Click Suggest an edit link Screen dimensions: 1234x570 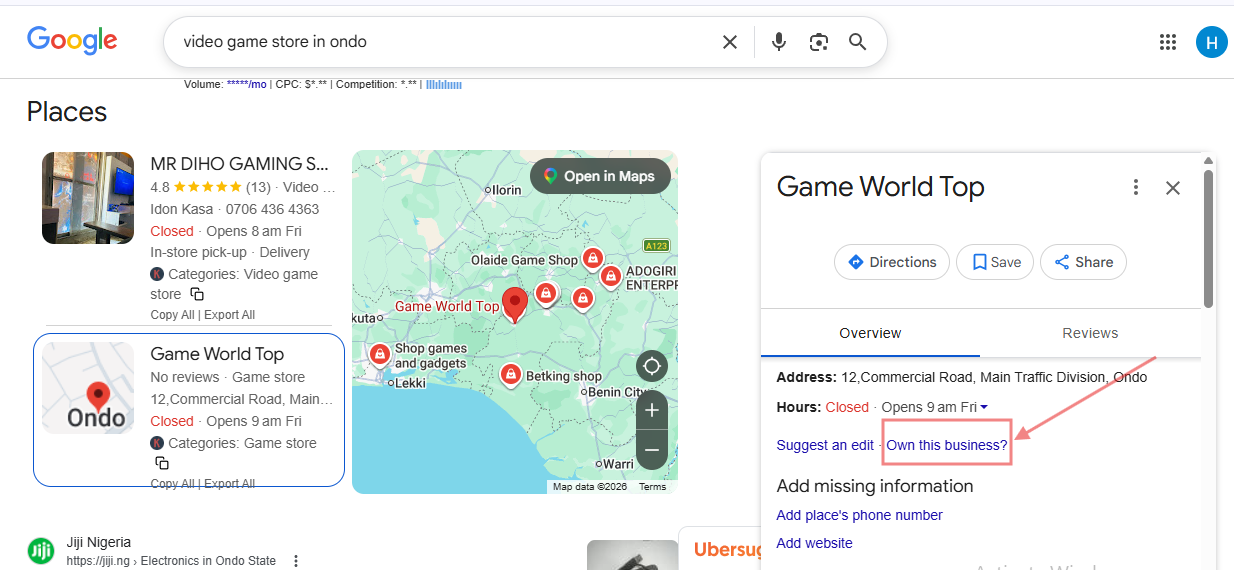[x=825, y=445]
